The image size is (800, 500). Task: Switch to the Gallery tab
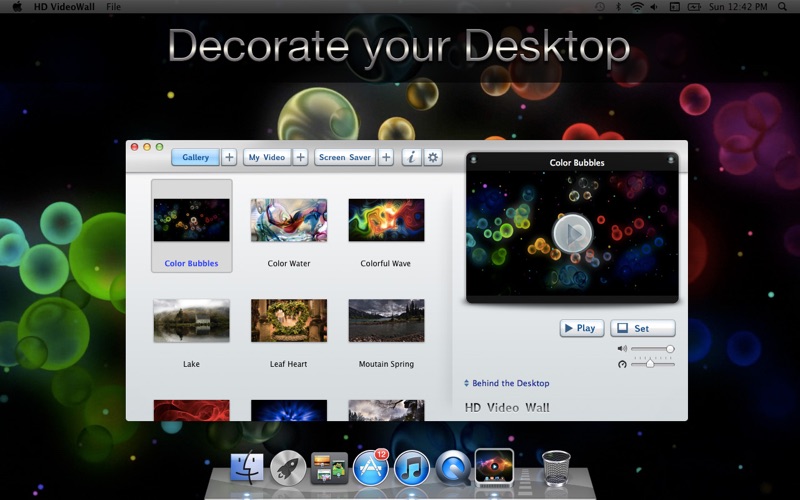(x=195, y=157)
